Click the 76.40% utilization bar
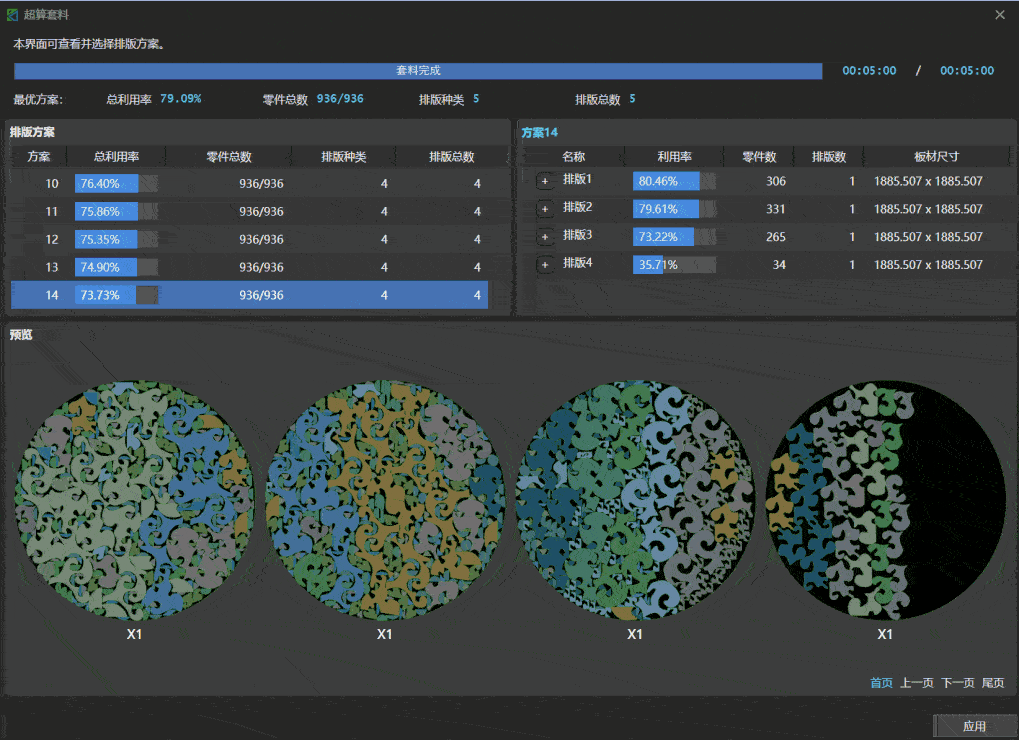Screen dimensions: 1019x740 click(x=116, y=184)
